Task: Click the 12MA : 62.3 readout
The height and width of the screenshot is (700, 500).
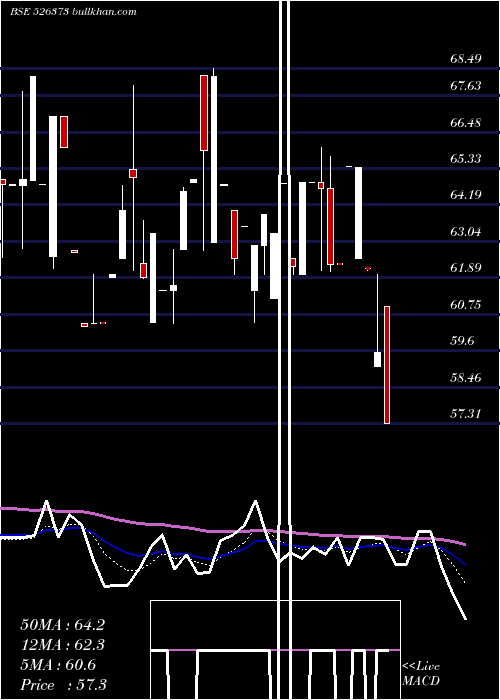Action: coord(62,645)
